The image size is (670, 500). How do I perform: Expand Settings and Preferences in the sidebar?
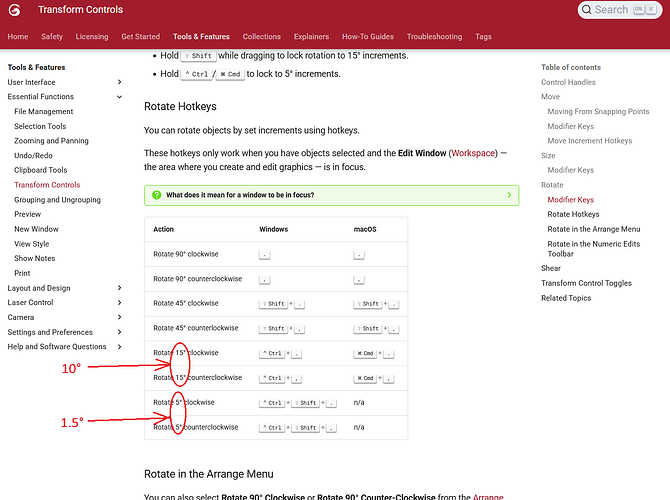120,332
